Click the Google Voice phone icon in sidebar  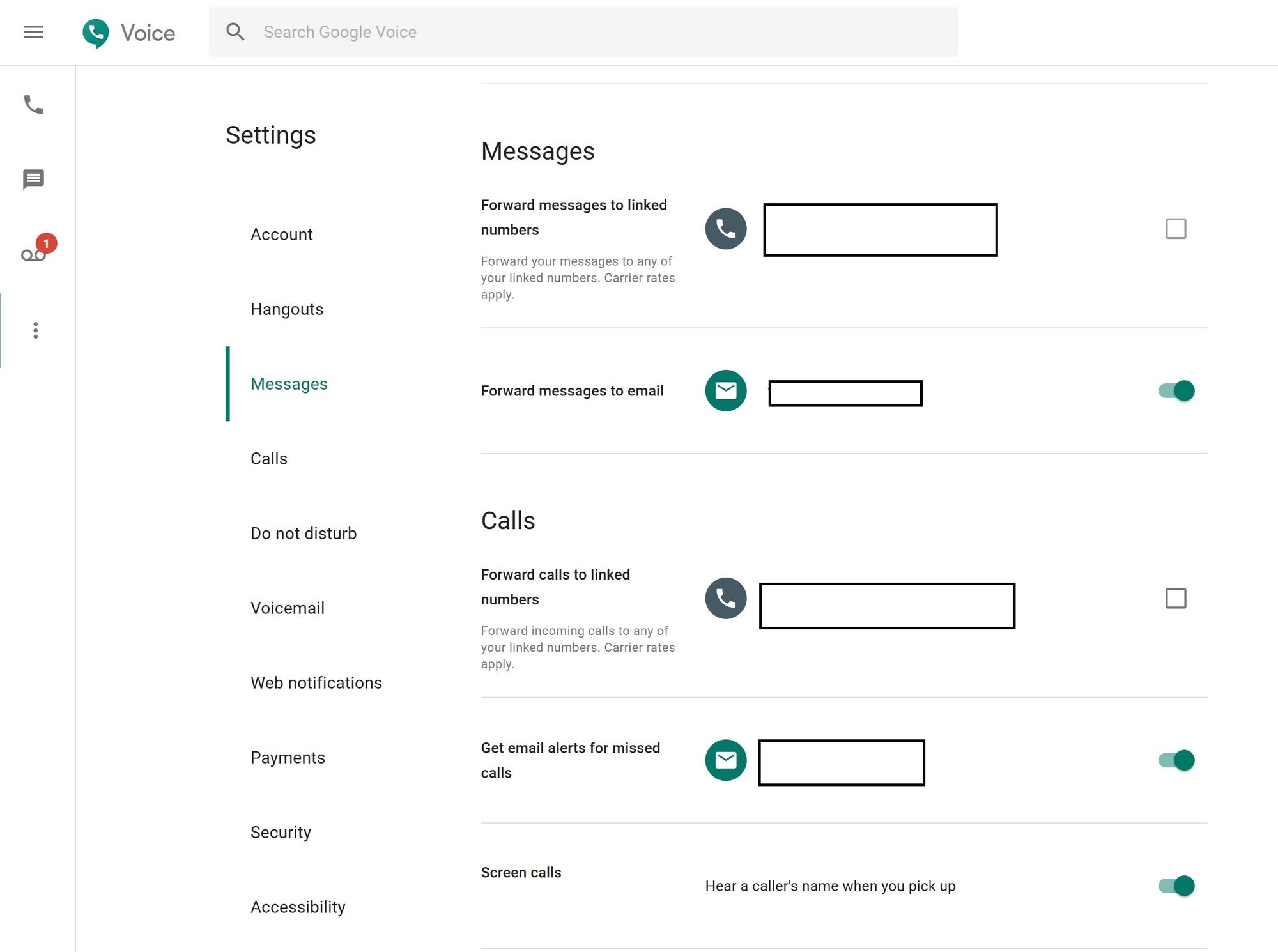(33, 105)
